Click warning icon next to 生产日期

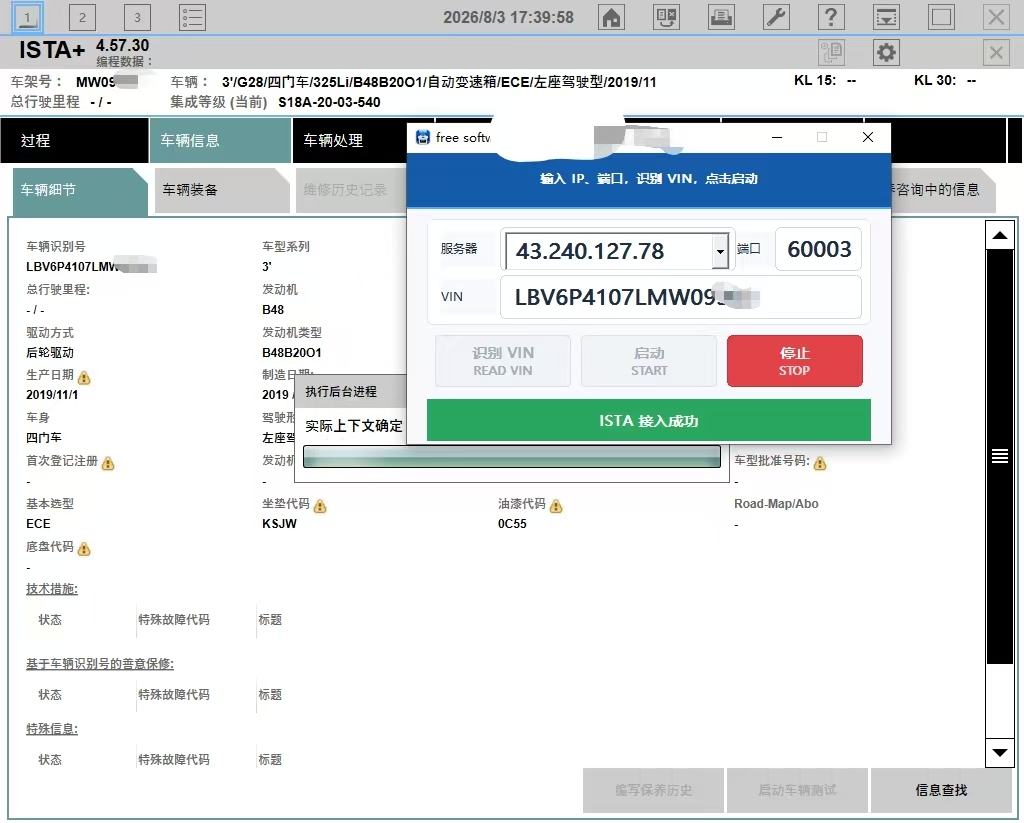pos(84,378)
